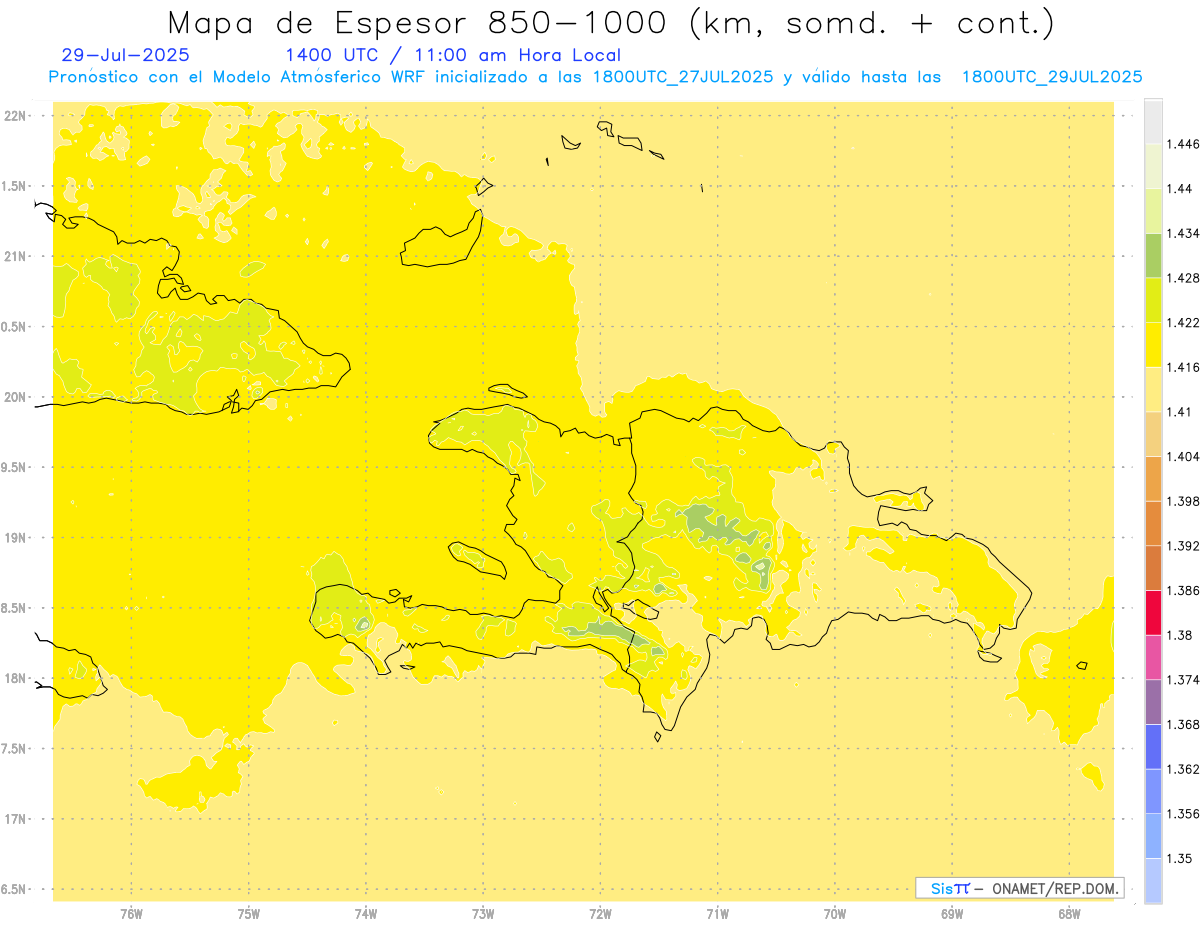Click the '69W' longitude label
Viewport: 1200px width, 927px height.
point(952,914)
